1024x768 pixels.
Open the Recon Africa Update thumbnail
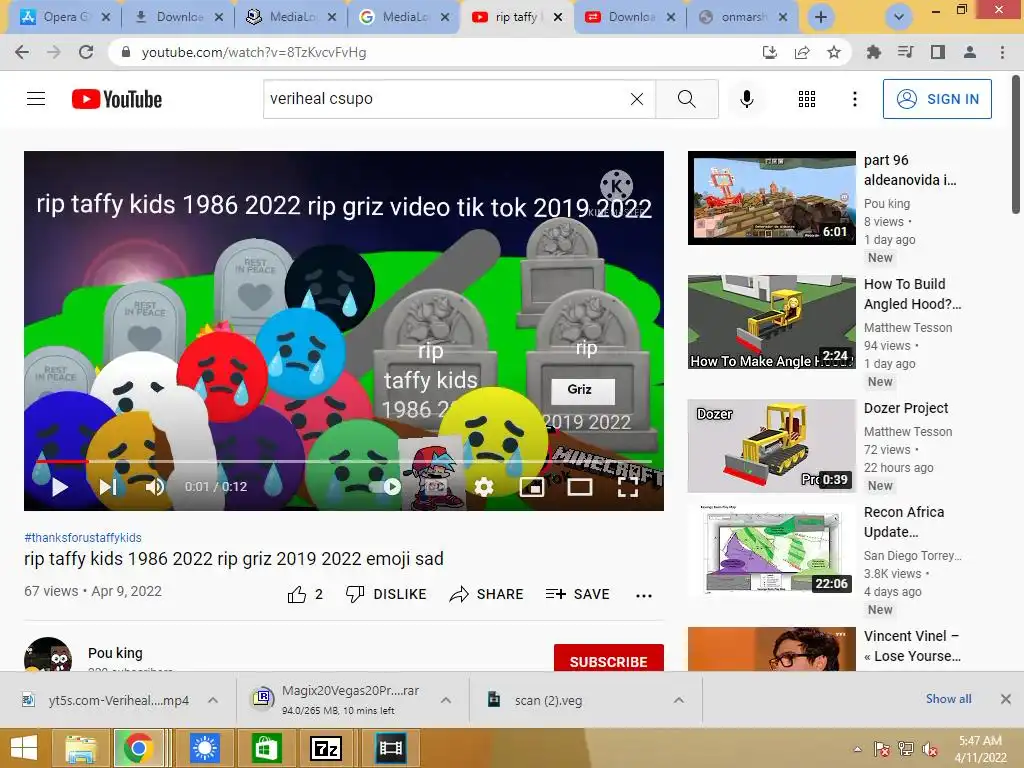point(771,551)
